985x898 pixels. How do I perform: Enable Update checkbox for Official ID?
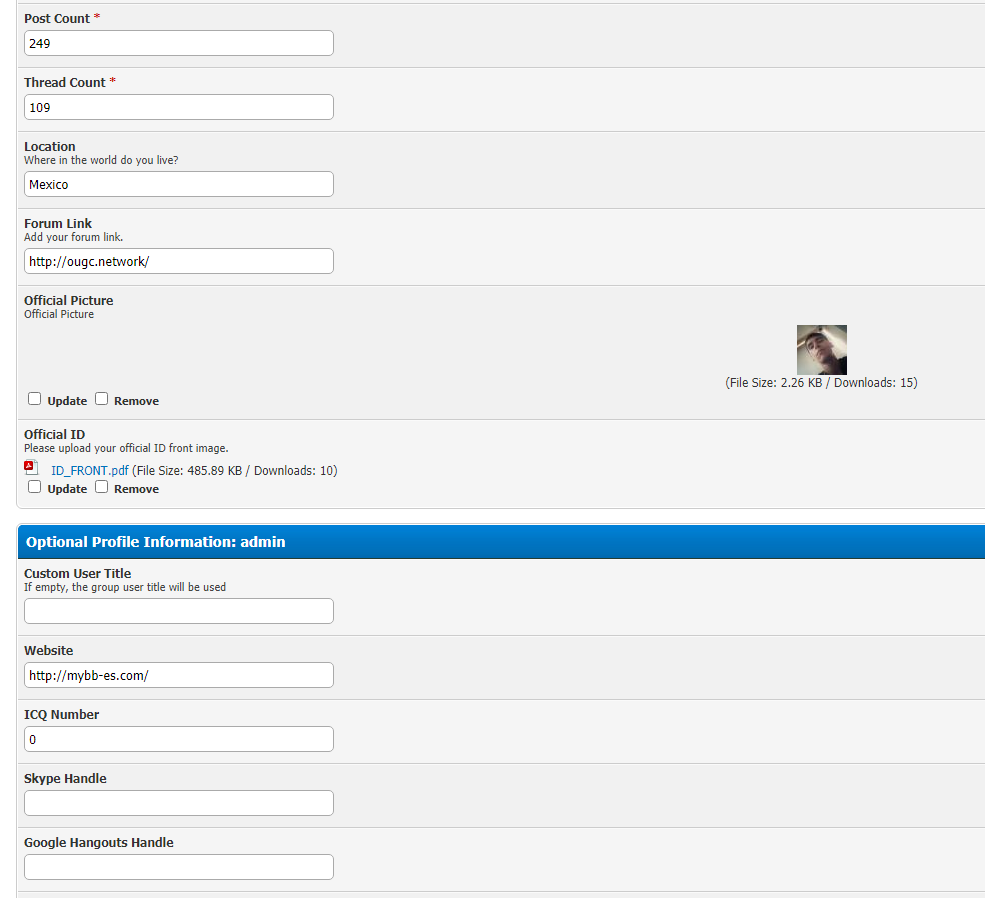click(35, 487)
